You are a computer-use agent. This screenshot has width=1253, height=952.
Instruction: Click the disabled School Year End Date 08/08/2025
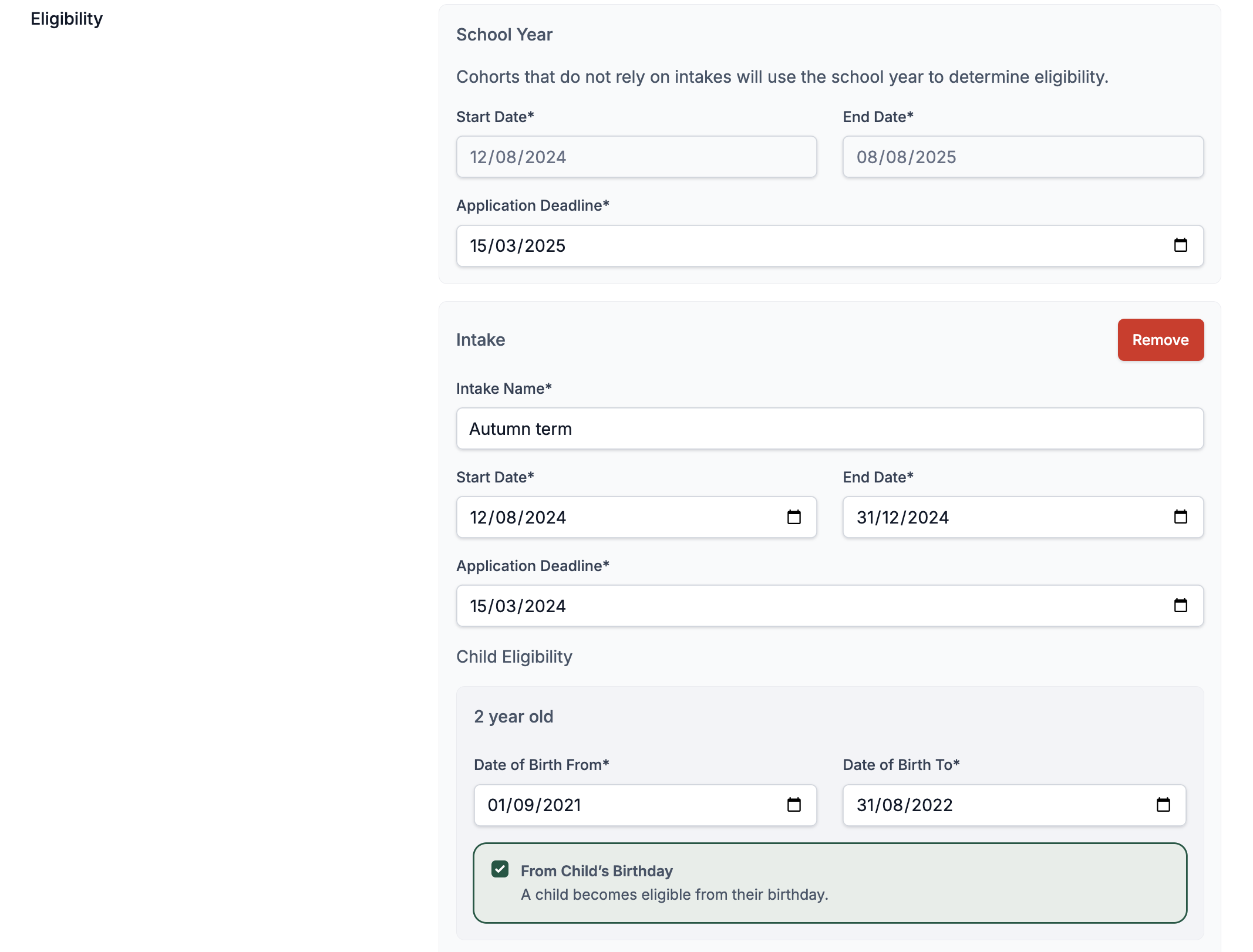click(x=1023, y=157)
